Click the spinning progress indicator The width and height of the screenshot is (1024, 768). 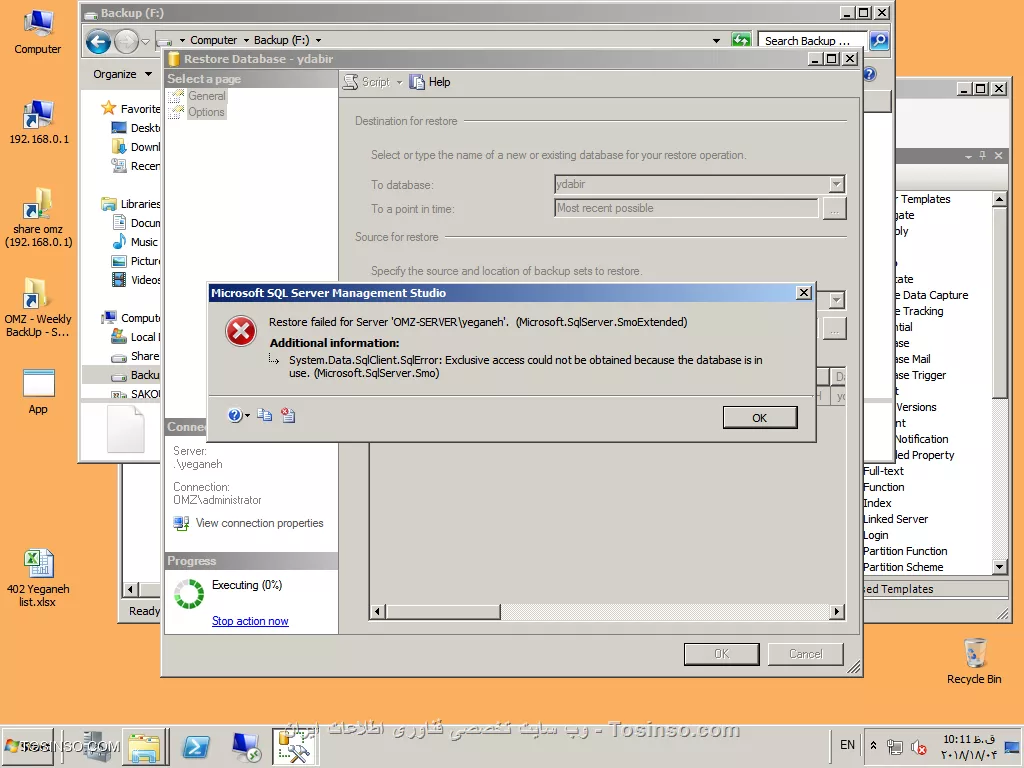pyautogui.click(x=189, y=594)
